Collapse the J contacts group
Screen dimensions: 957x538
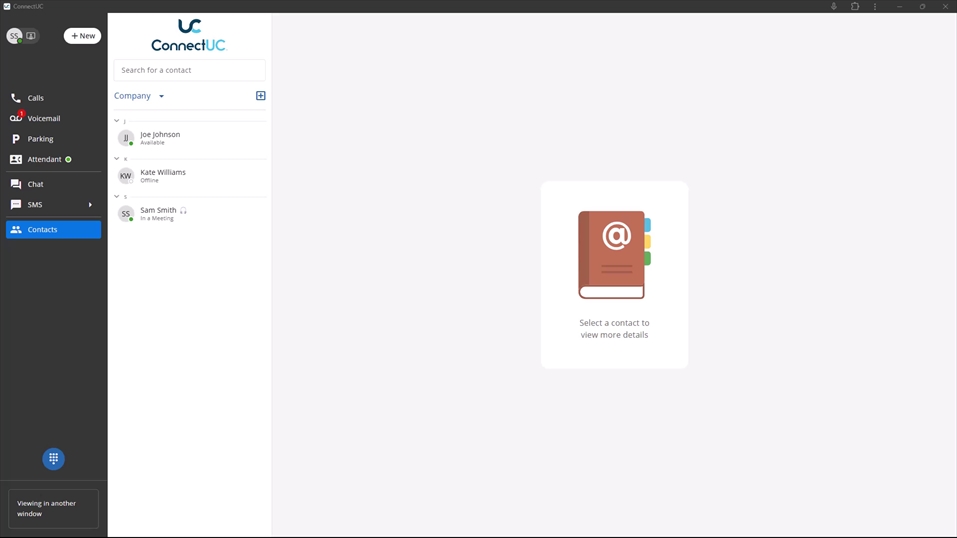click(117, 121)
